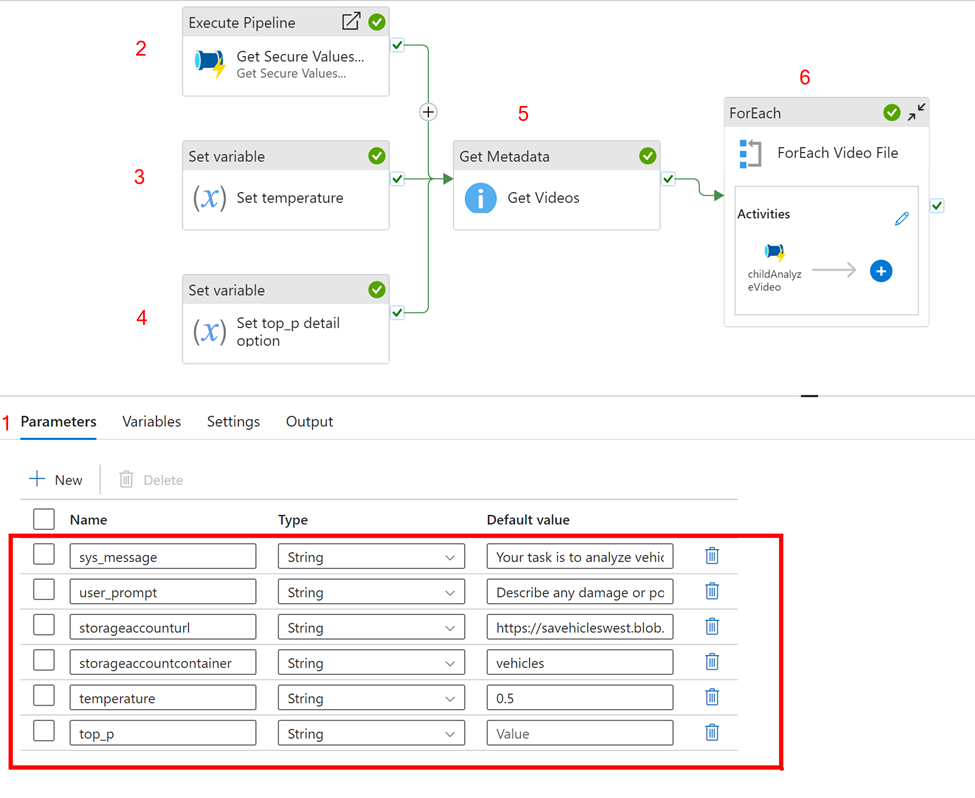This screenshot has width=975, height=798.
Task: Click ForEach success output connector checkmark
Action: point(937,205)
